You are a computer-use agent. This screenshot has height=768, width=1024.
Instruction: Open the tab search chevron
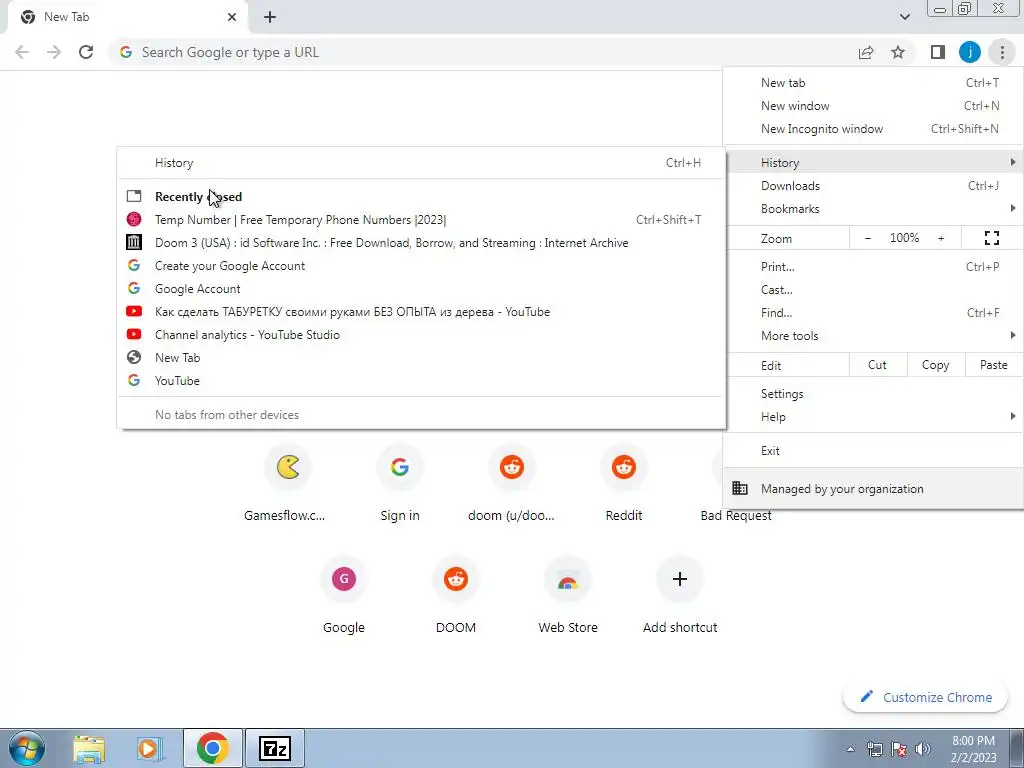[904, 17]
